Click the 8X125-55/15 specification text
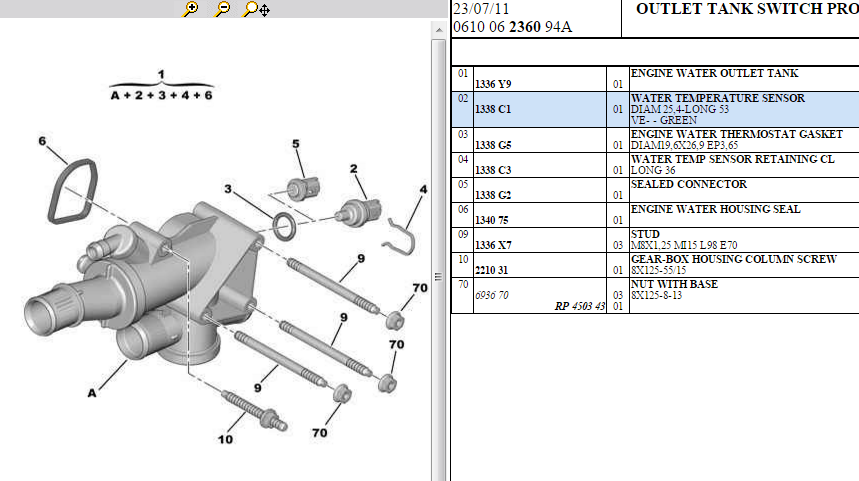 pyautogui.click(x=658, y=271)
